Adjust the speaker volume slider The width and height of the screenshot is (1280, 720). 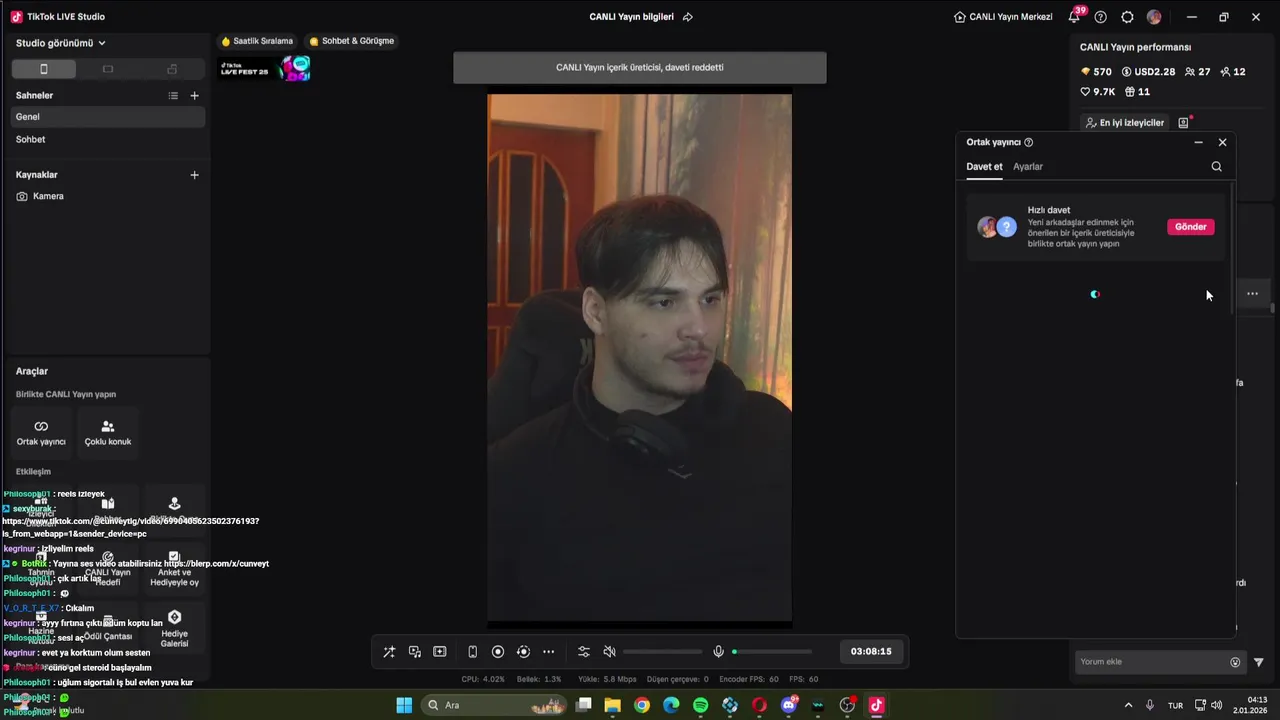(x=661, y=652)
